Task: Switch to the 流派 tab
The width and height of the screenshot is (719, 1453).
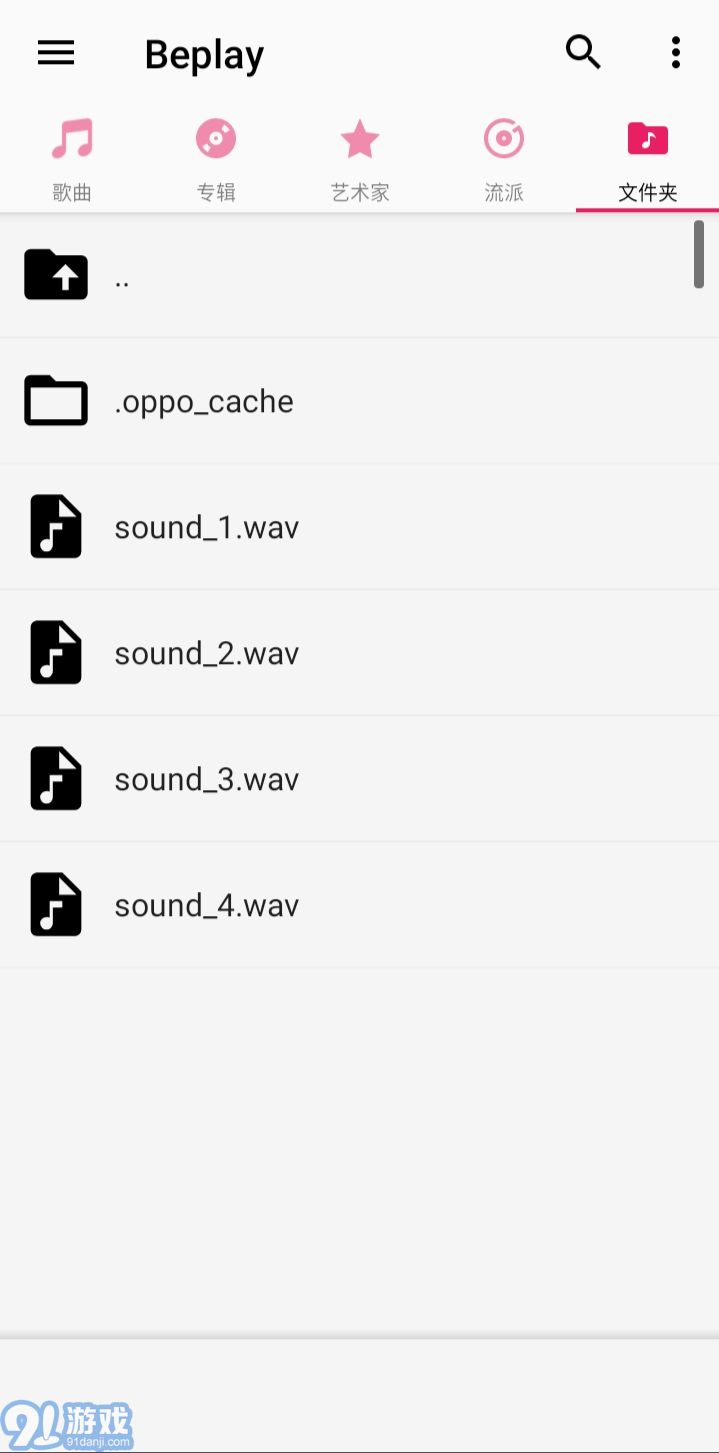Action: [x=503, y=160]
